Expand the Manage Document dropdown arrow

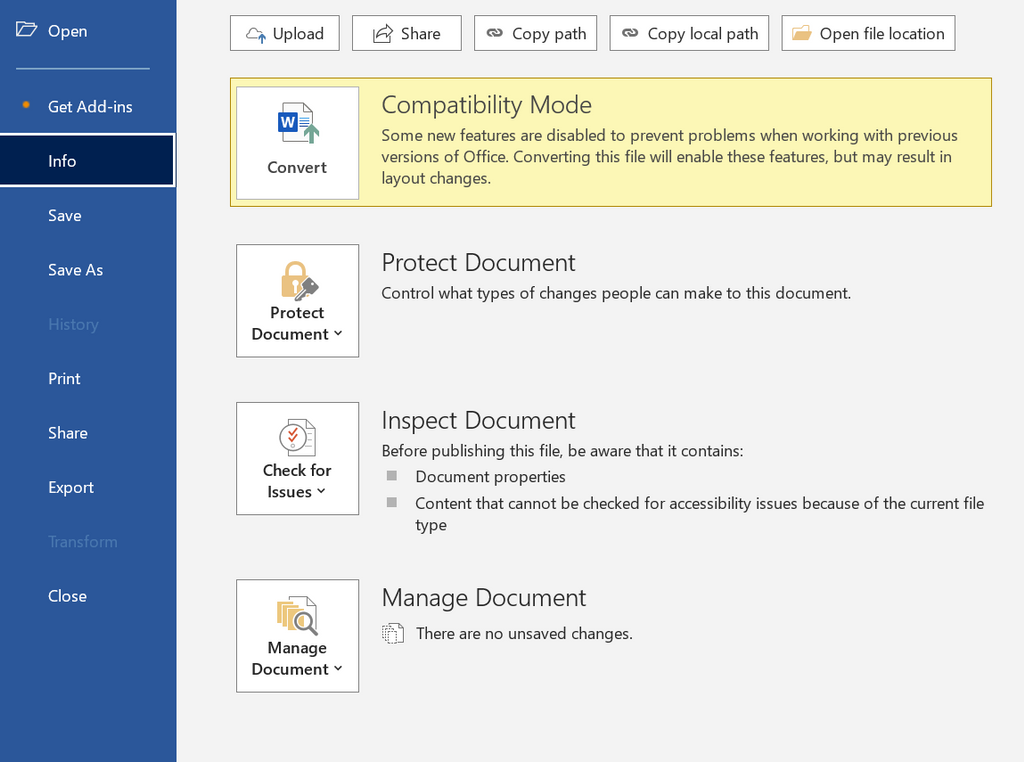pyautogui.click(x=338, y=669)
